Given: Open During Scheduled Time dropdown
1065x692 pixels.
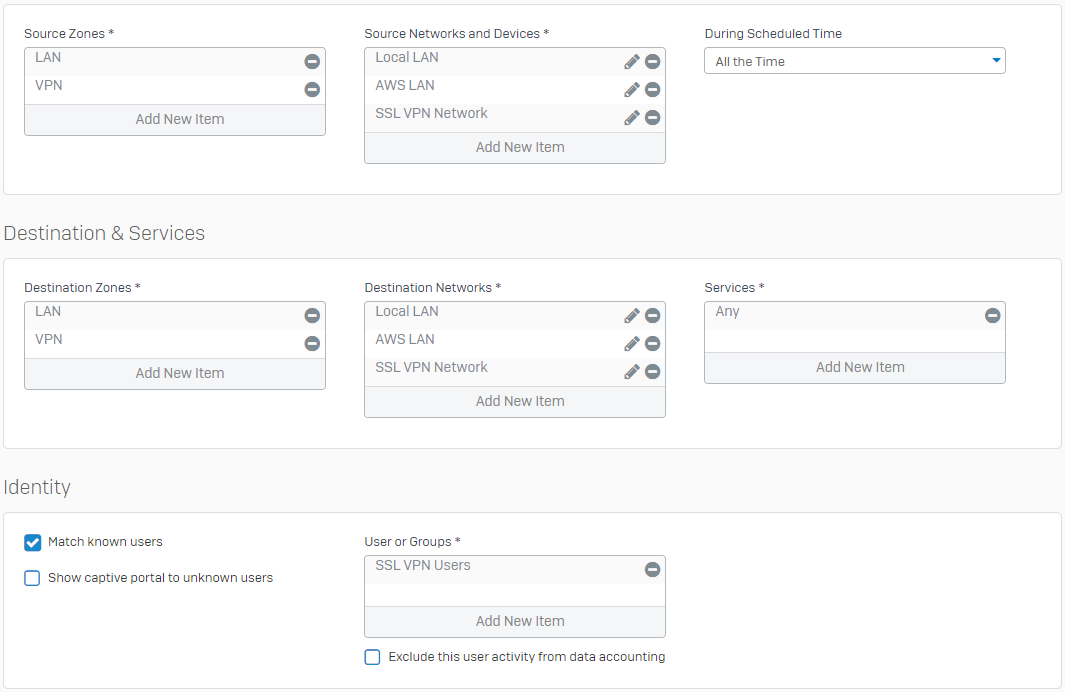Looking at the screenshot, I should pyautogui.click(x=855, y=61).
